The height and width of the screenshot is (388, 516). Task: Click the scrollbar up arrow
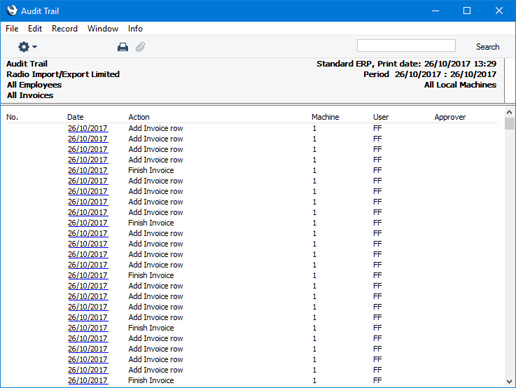[509, 112]
